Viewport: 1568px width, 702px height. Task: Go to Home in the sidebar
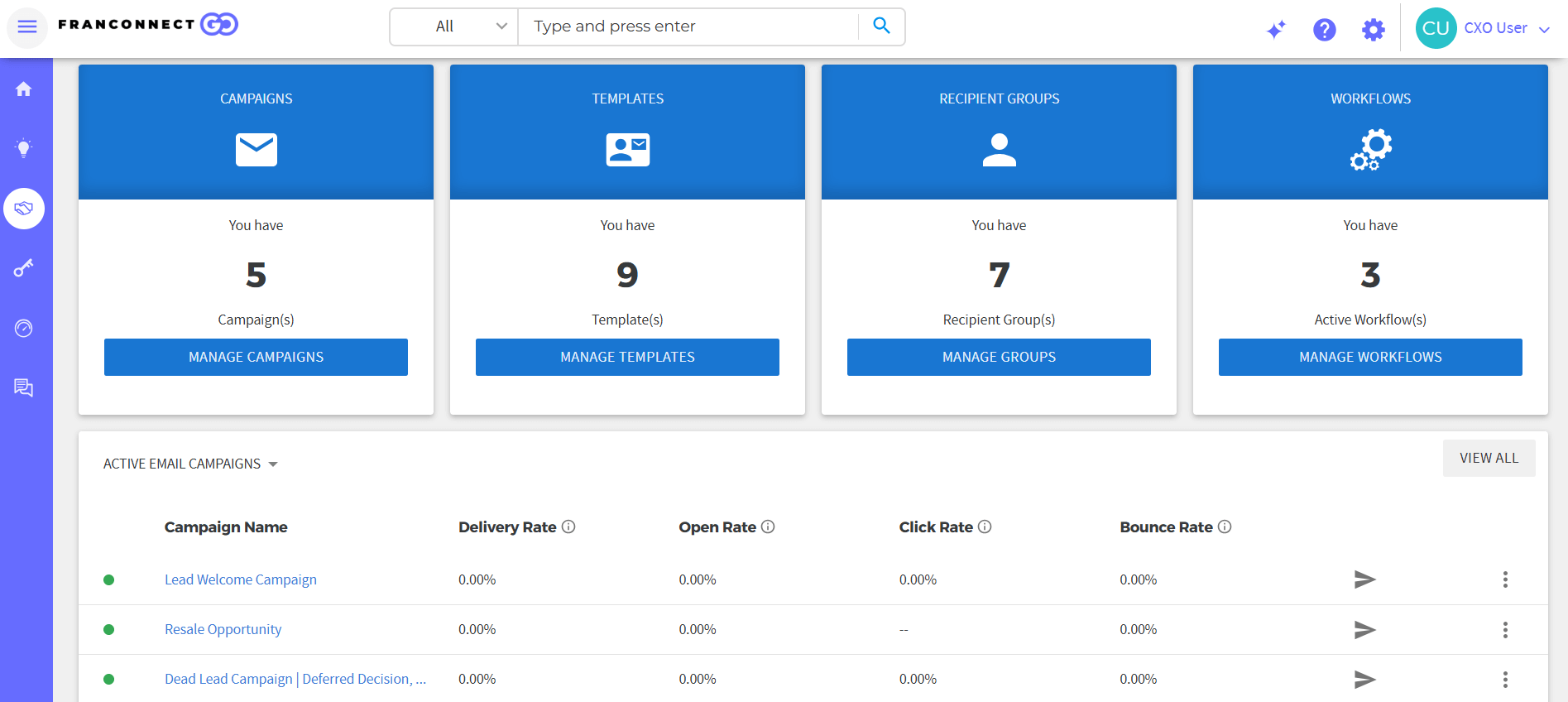tap(24, 89)
